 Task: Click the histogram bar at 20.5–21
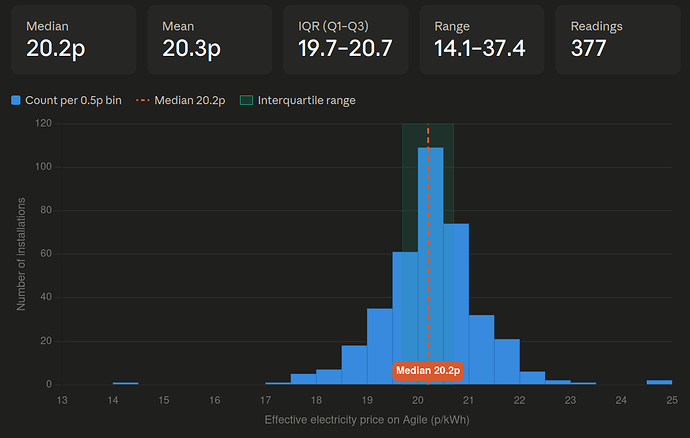(x=456, y=304)
